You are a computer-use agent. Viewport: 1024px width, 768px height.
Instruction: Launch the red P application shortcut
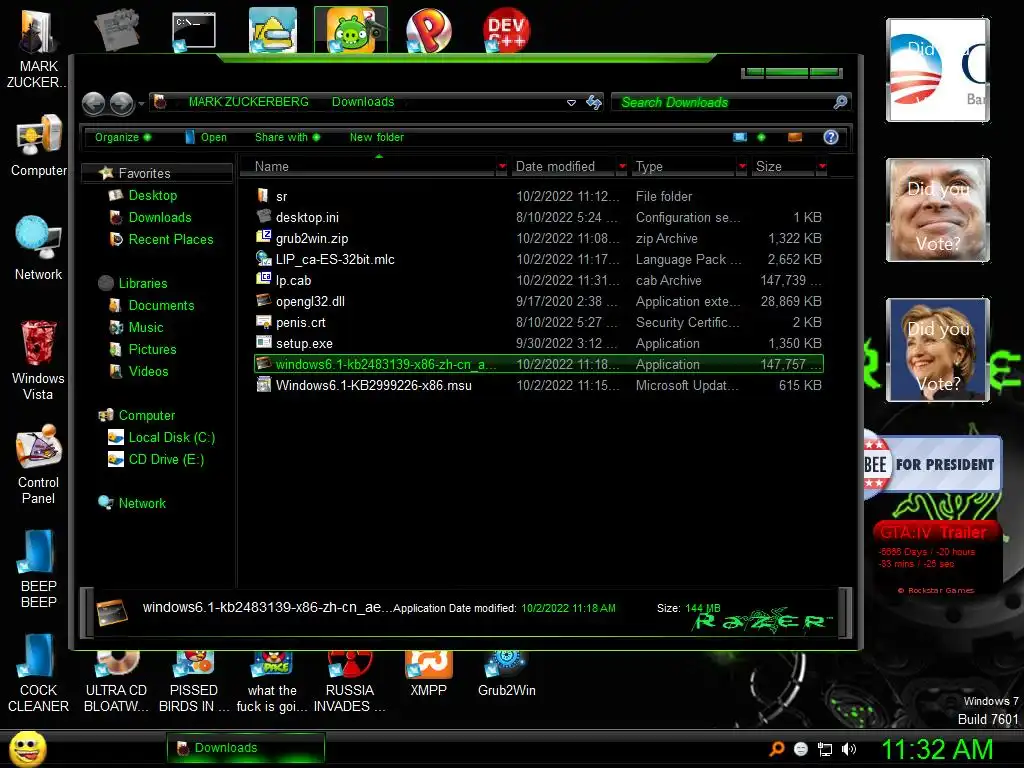click(x=428, y=30)
